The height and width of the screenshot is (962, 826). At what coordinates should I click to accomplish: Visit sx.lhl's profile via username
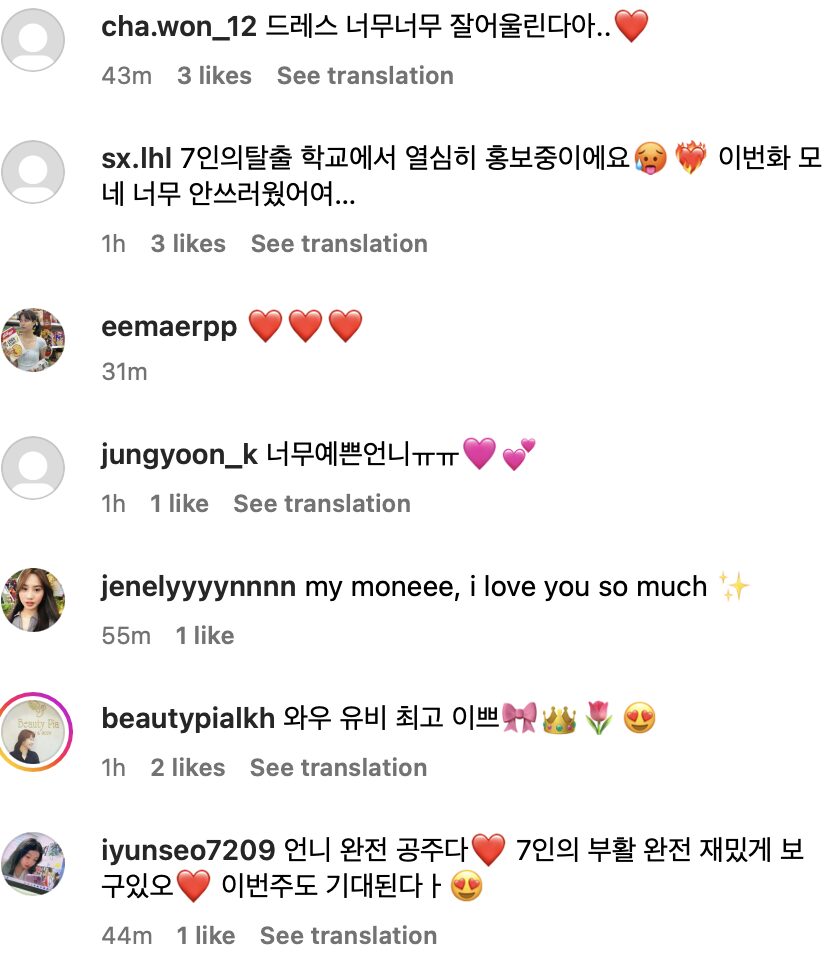click(137, 158)
